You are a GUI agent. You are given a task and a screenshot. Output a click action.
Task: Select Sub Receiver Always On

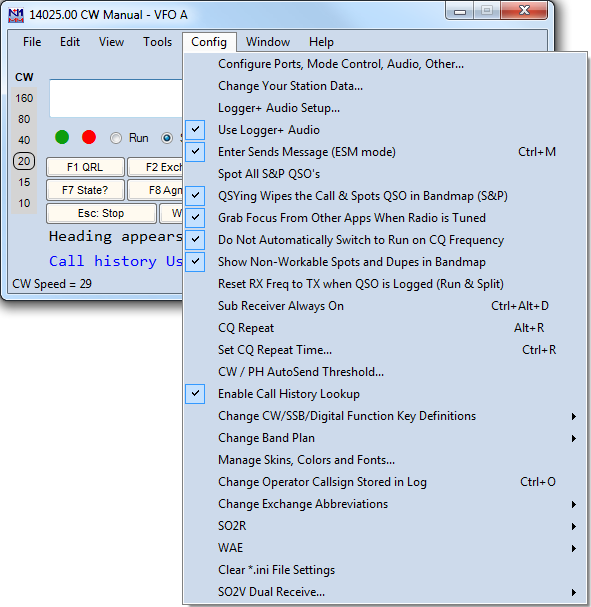click(385, 306)
